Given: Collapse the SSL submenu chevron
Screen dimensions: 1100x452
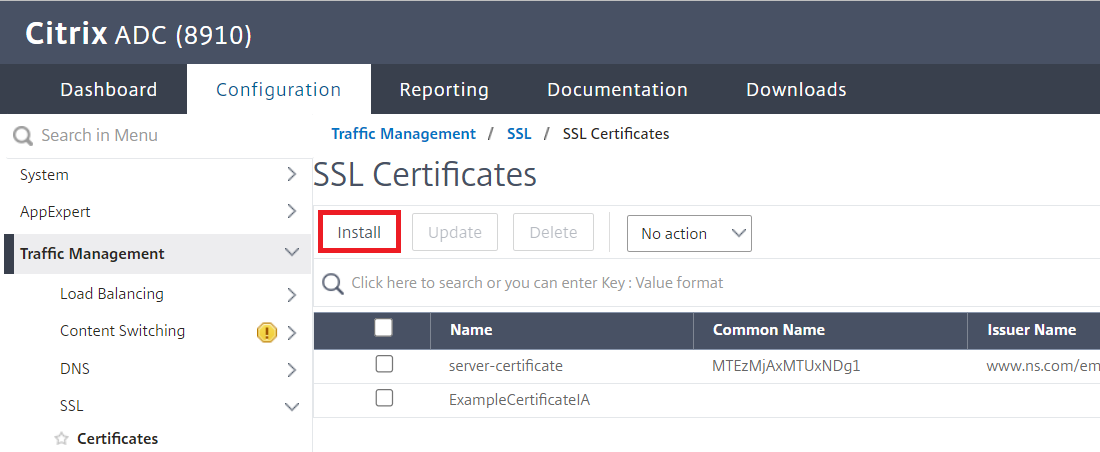Looking at the screenshot, I should pos(292,406).
